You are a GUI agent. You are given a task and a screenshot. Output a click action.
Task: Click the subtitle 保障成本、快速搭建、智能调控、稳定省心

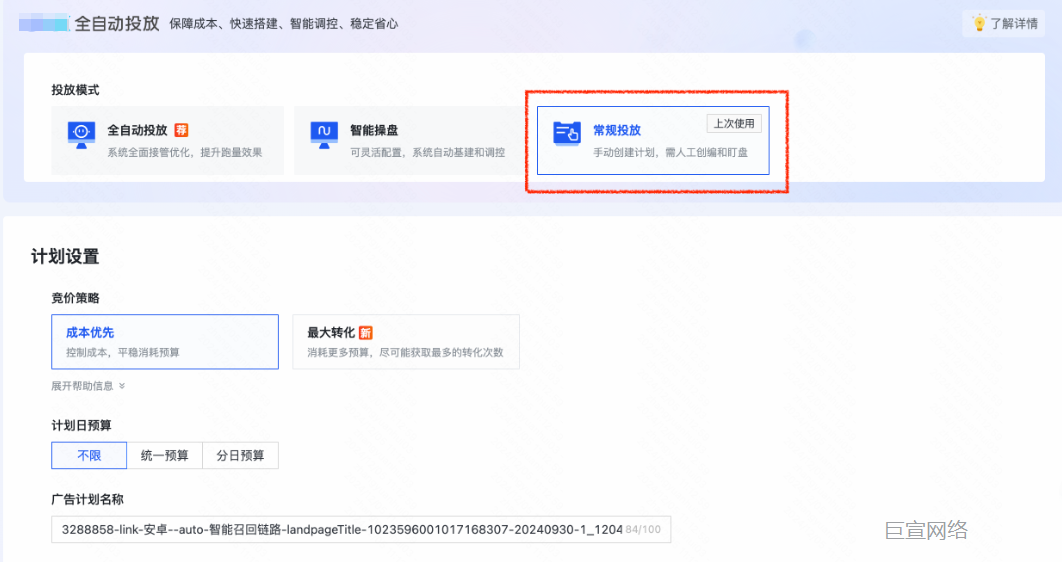click(x=284, y=24)
